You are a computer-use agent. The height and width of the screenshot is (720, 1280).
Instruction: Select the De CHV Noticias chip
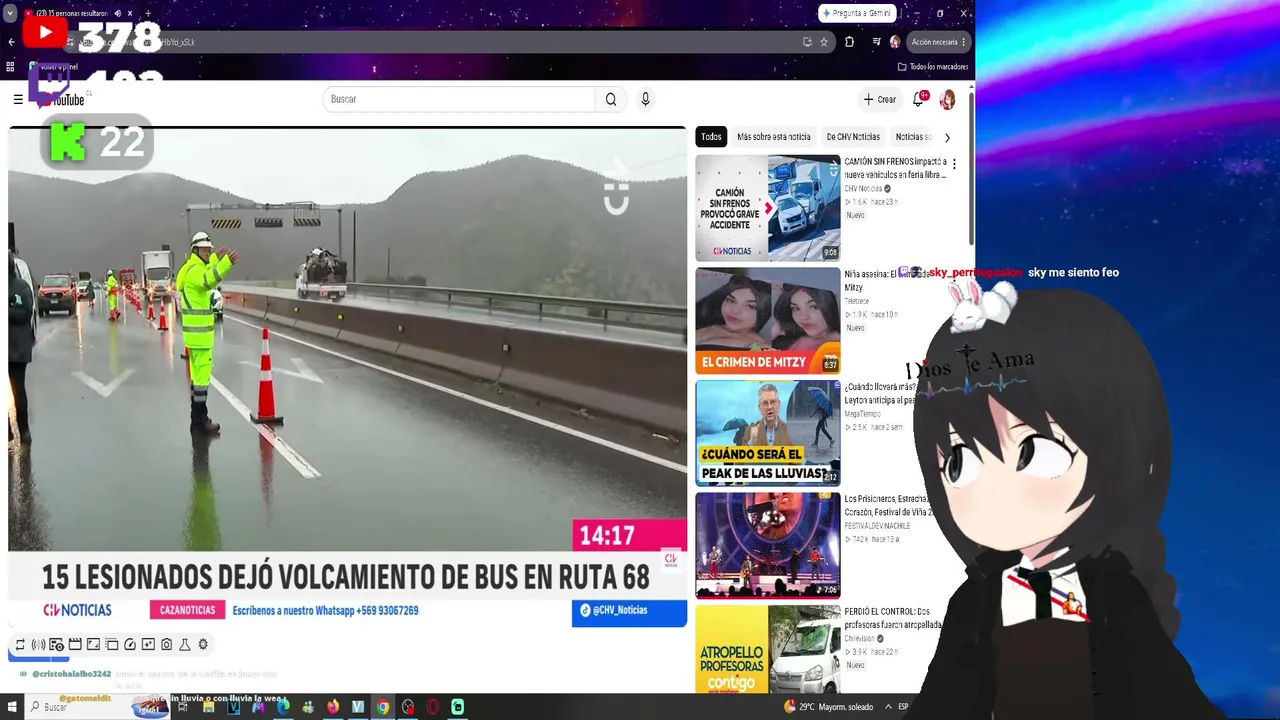853,137
